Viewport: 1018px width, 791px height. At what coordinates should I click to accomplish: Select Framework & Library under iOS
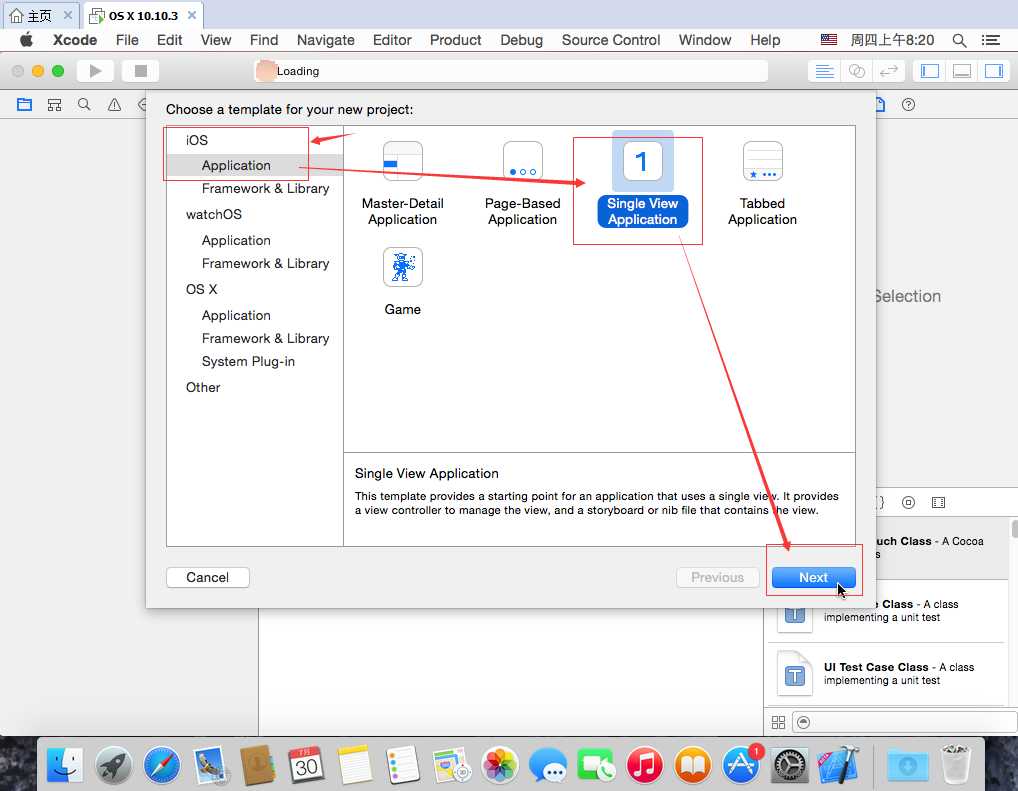click(266, 188)
